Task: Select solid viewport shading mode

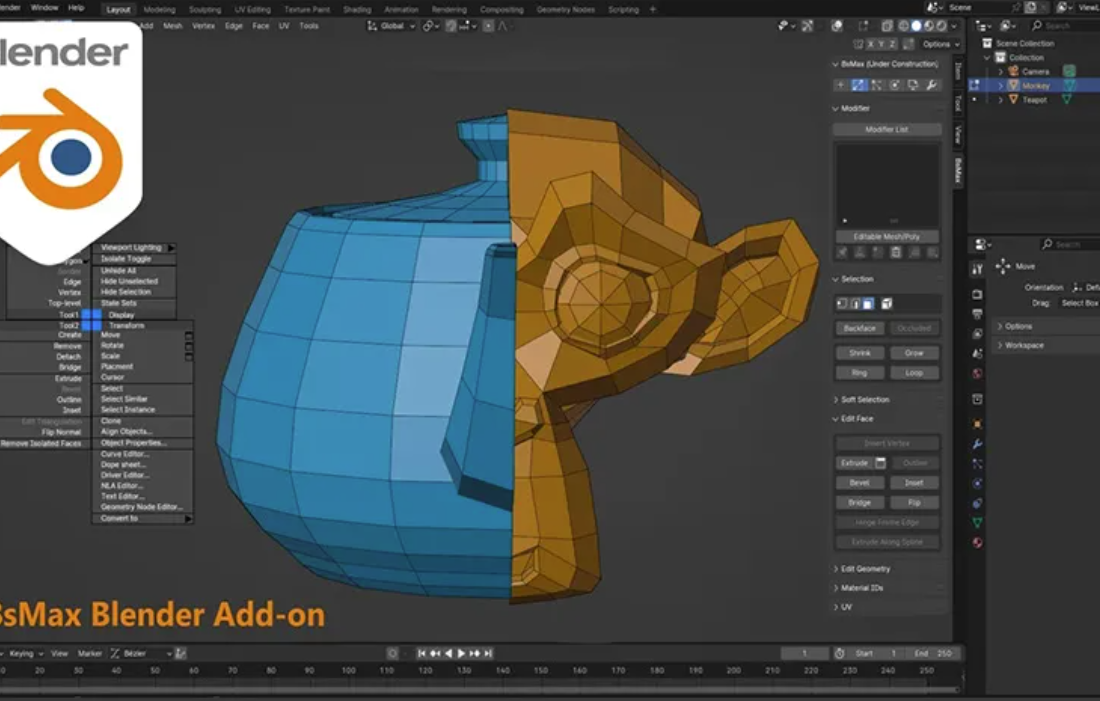Action: click(916, 26)
